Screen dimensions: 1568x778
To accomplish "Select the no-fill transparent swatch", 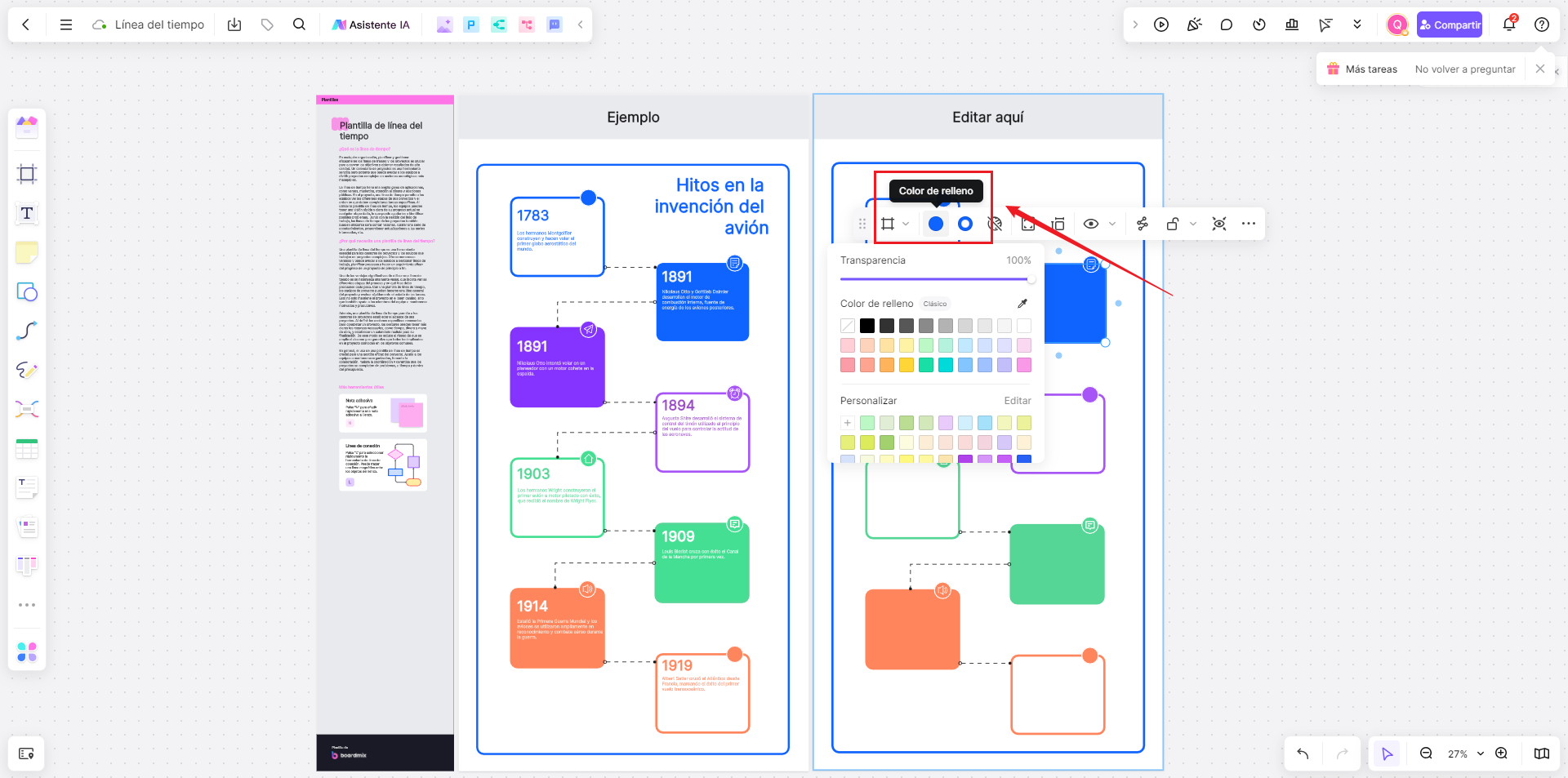I will coord(848,326).
